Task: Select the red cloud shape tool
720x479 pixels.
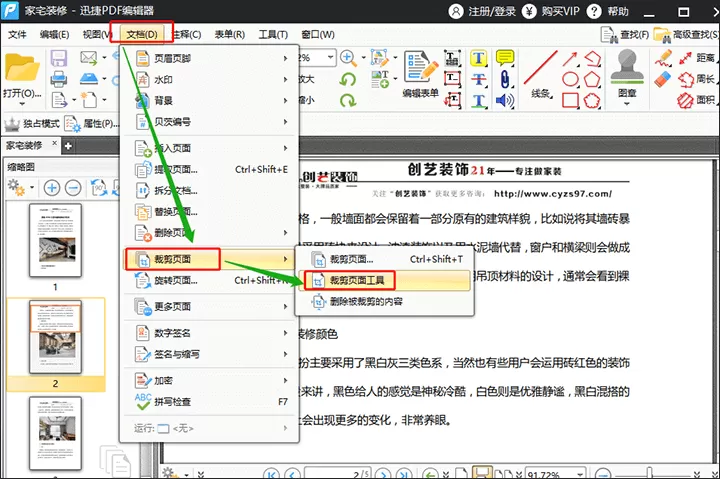Action: [592, 100]
